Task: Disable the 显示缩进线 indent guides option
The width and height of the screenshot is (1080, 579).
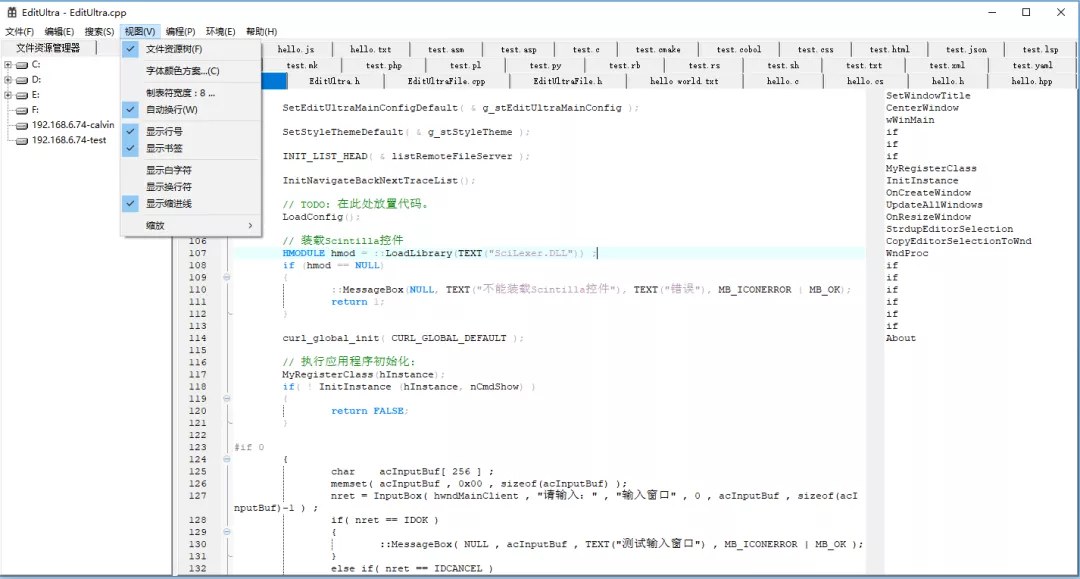Action: point(168,203)
